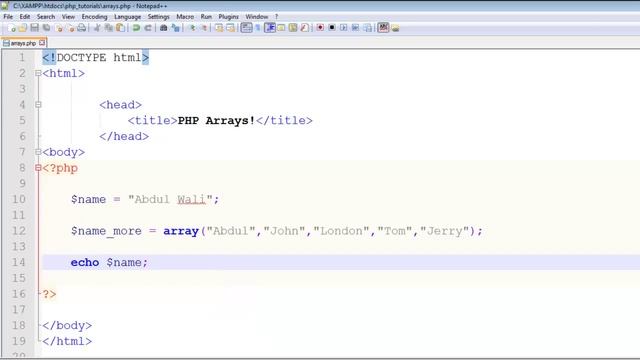Click the Zoom Out toolbar icon
Viewport: 640px width, 360px height.
pyautogui.click(x=204, y=28)
